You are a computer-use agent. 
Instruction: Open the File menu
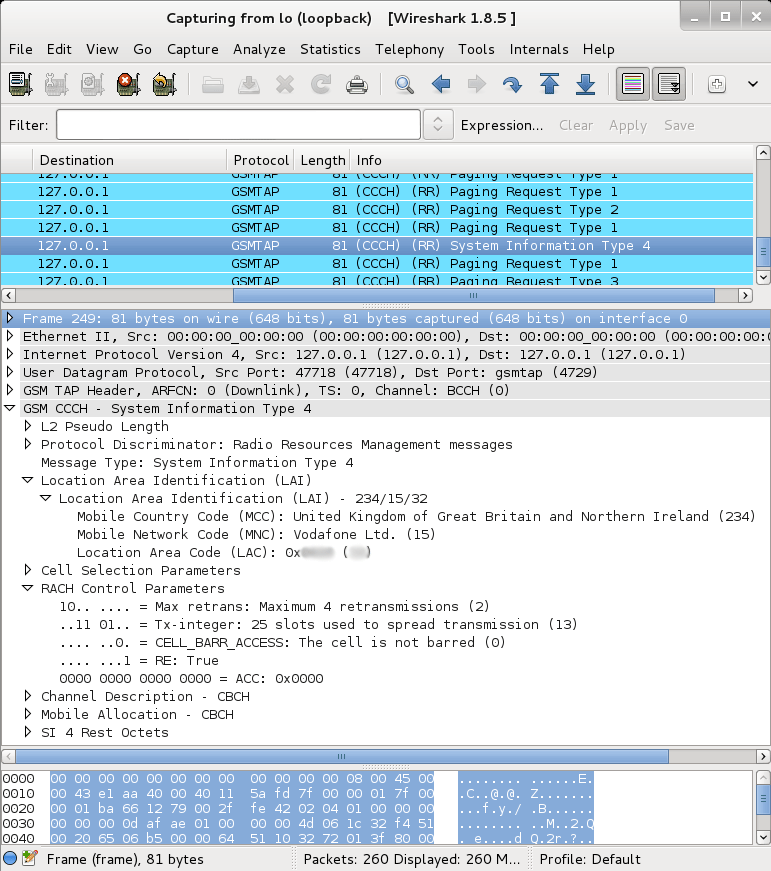click(21, 49)
